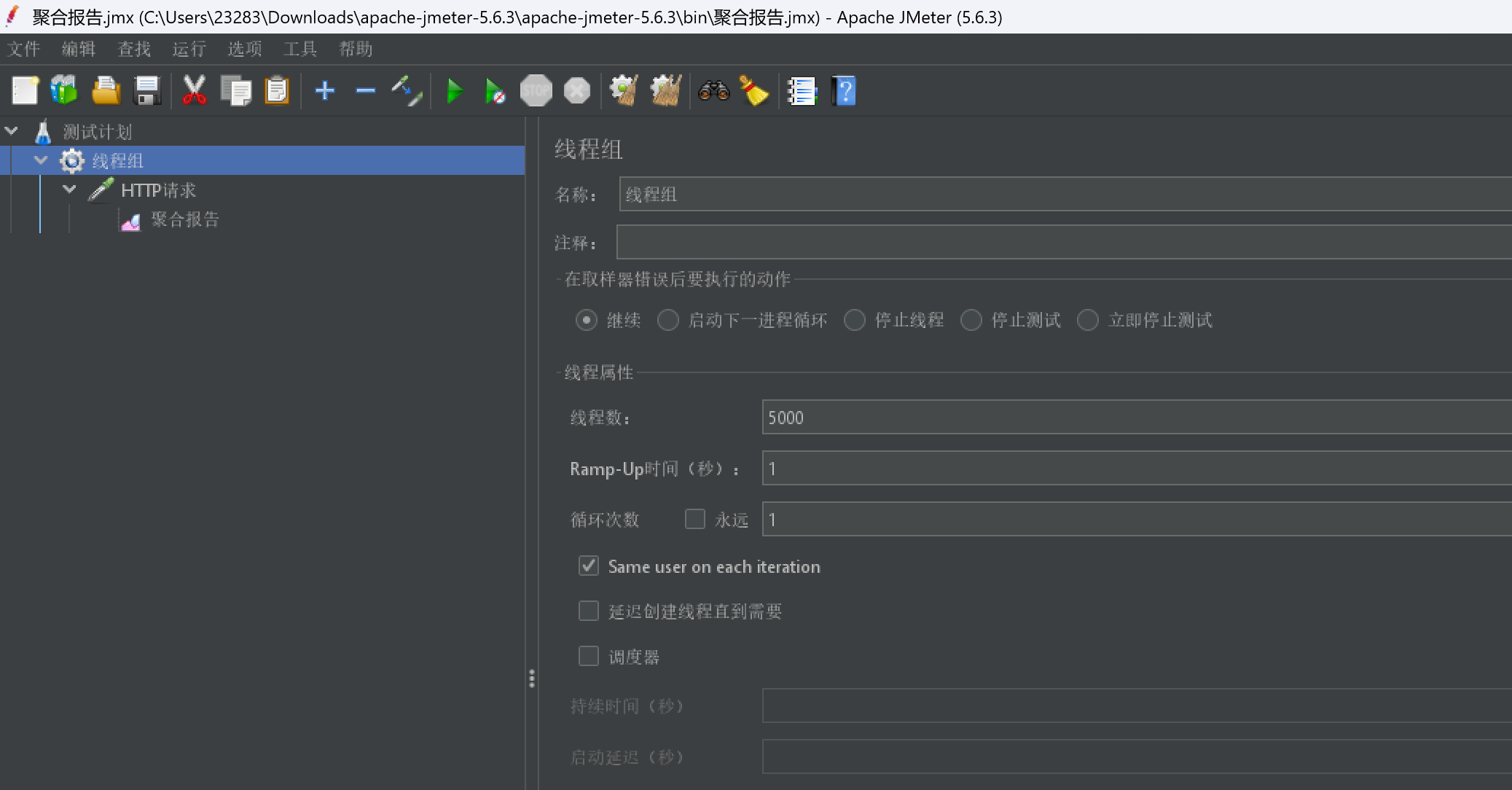Open the 选项 menu
This screenshot has height=790, width=1512.
pyautogui.click(x=244, y=49)
